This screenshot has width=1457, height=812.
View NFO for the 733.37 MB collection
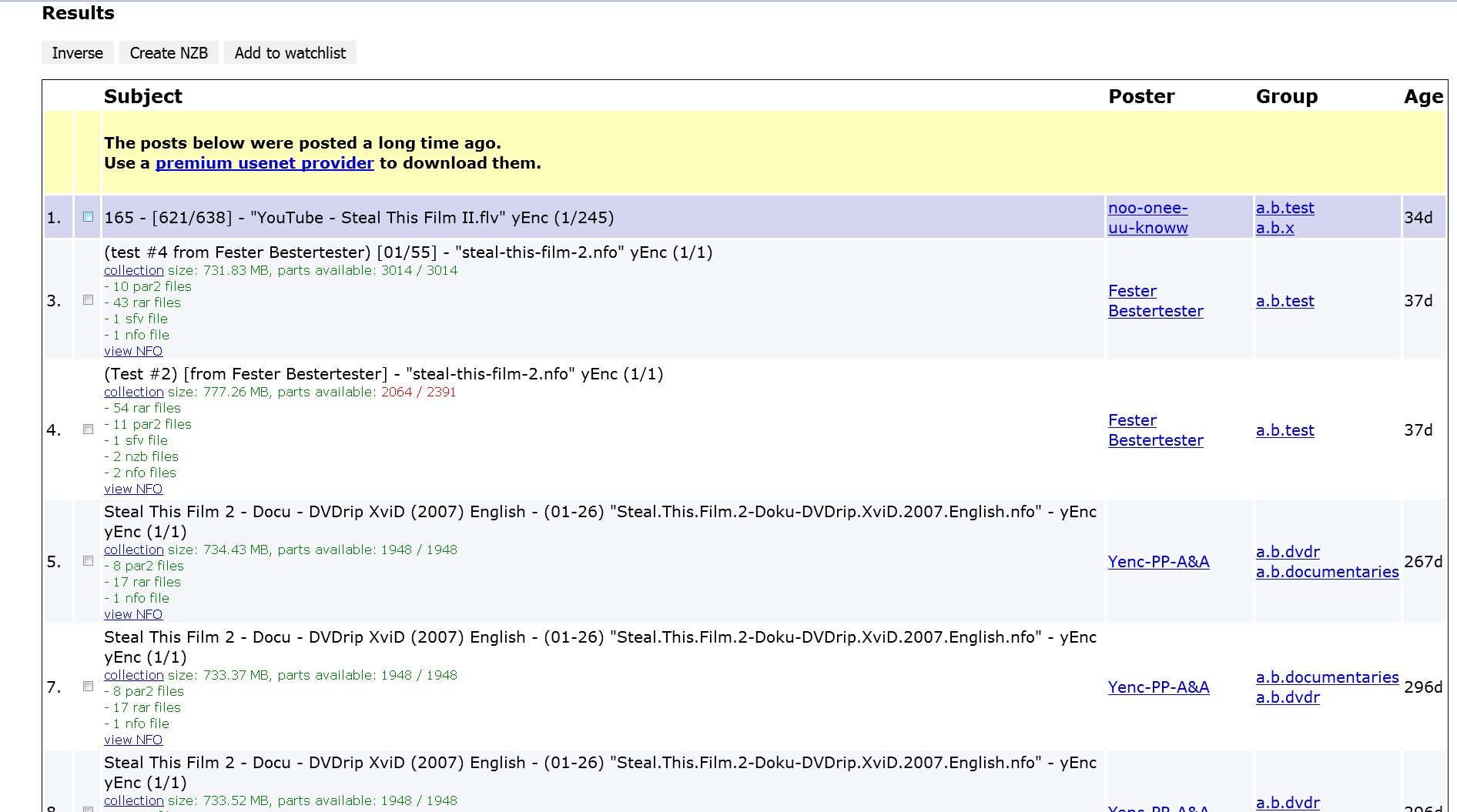pyautogui.click(x=133, y=740)
